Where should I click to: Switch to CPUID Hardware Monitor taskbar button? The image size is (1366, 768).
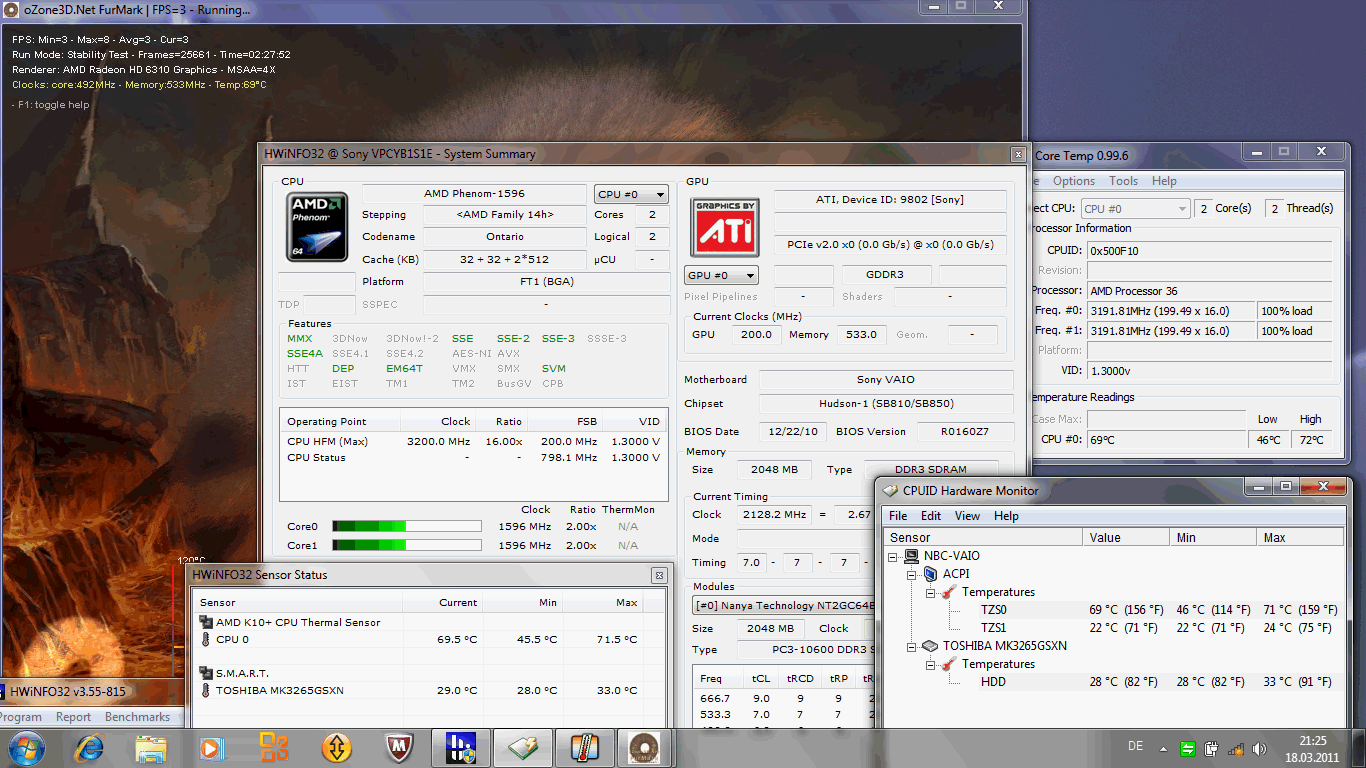(523, 747)
